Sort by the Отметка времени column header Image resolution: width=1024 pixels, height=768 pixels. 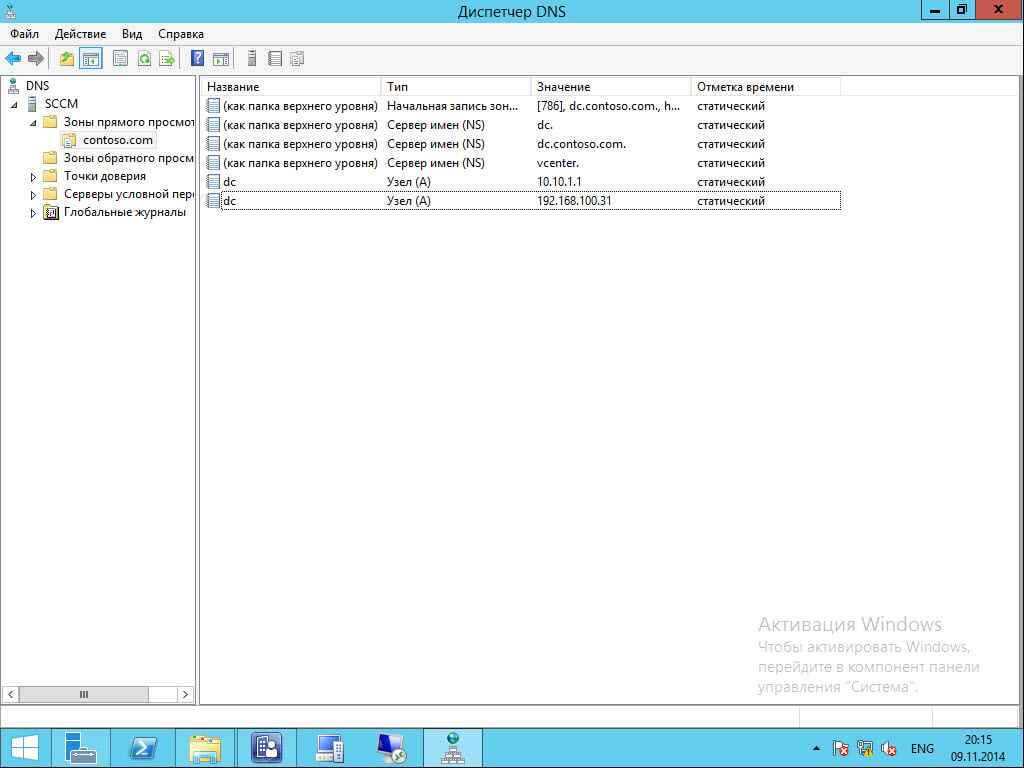tap(765, 87)
